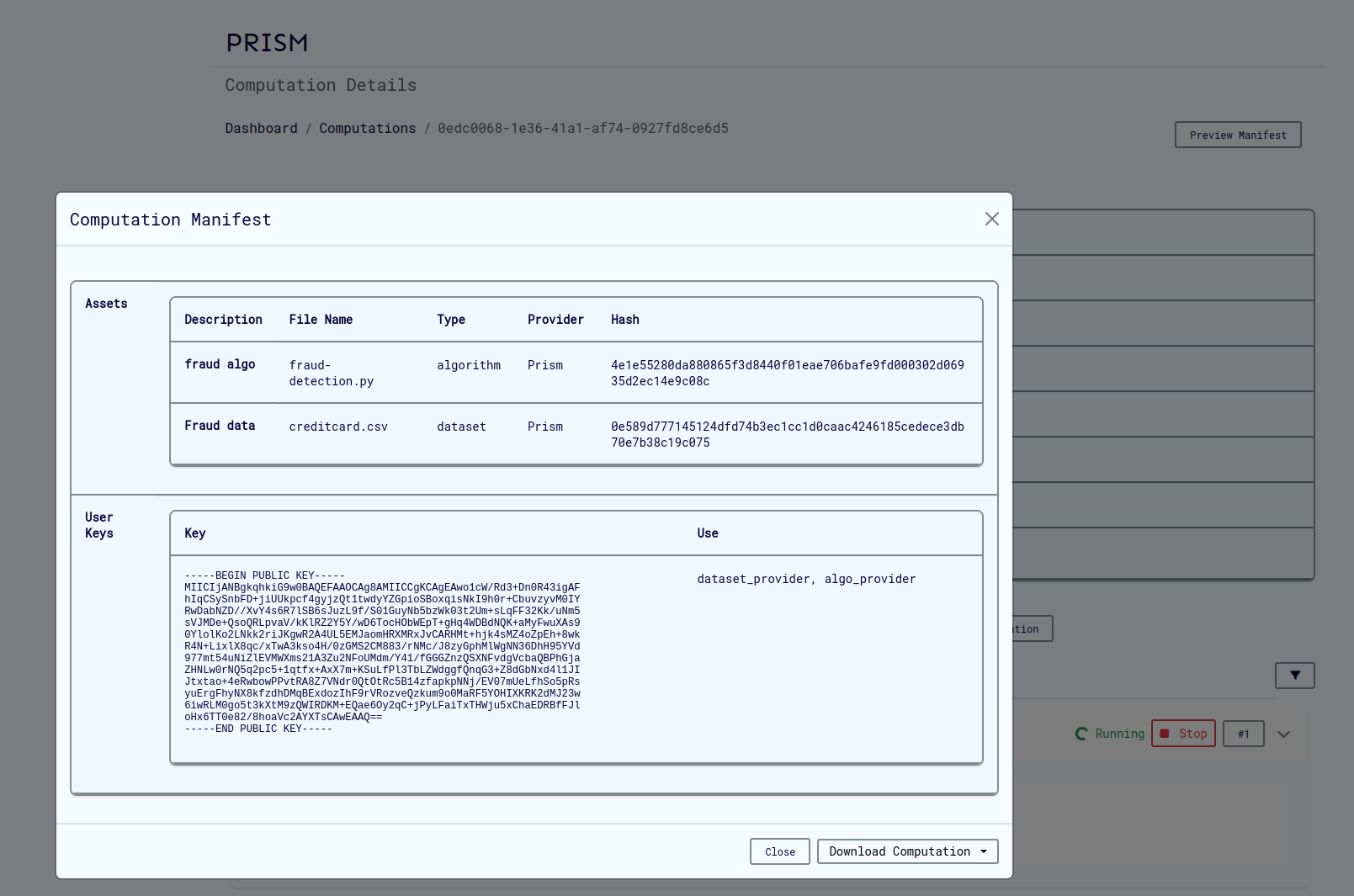Click the Close button in dialog footer
Viewport: 1354px width, 896px height.
780,851
